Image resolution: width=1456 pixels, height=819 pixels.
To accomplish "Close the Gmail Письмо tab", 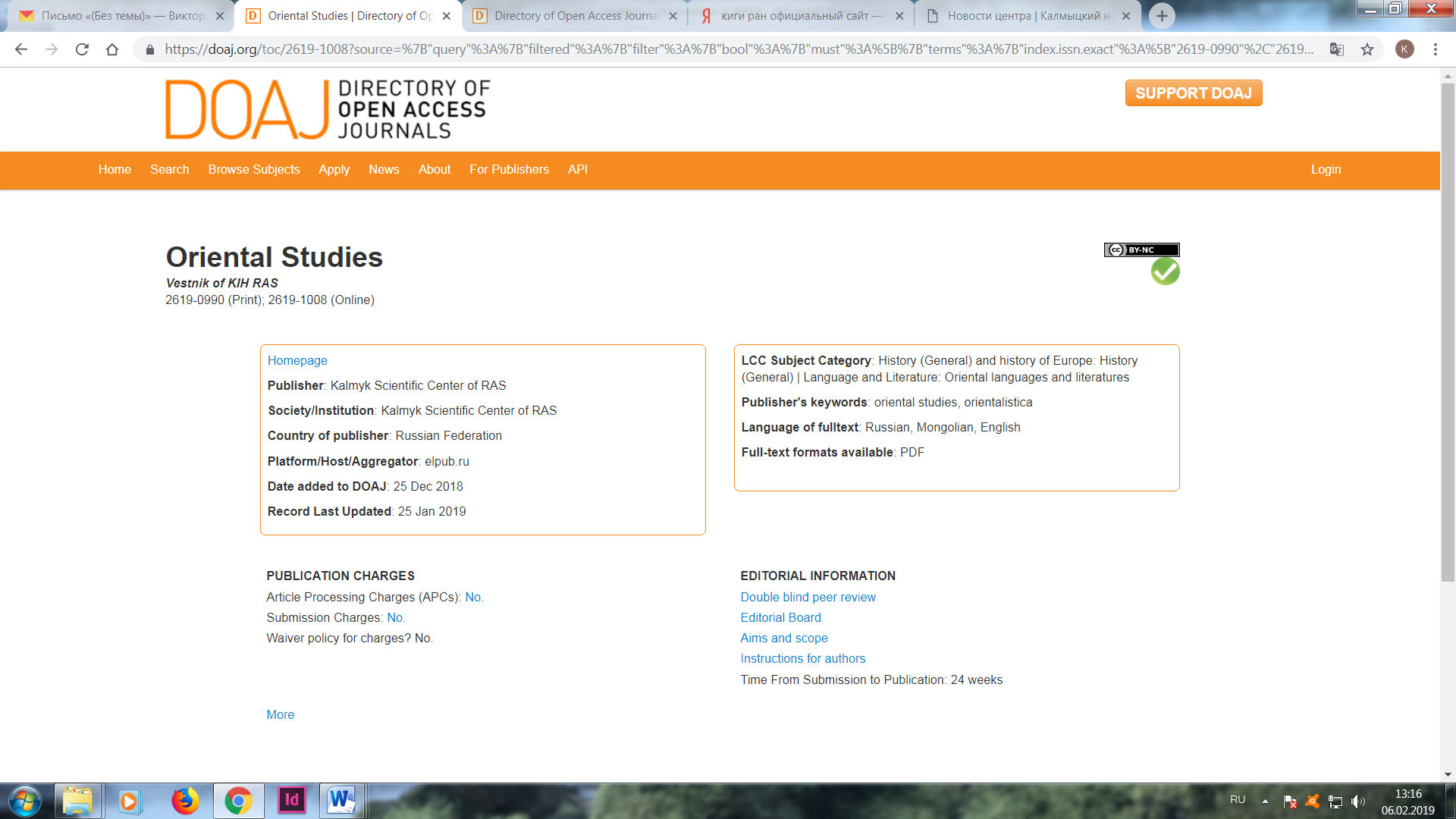I will tap(220, 16).
